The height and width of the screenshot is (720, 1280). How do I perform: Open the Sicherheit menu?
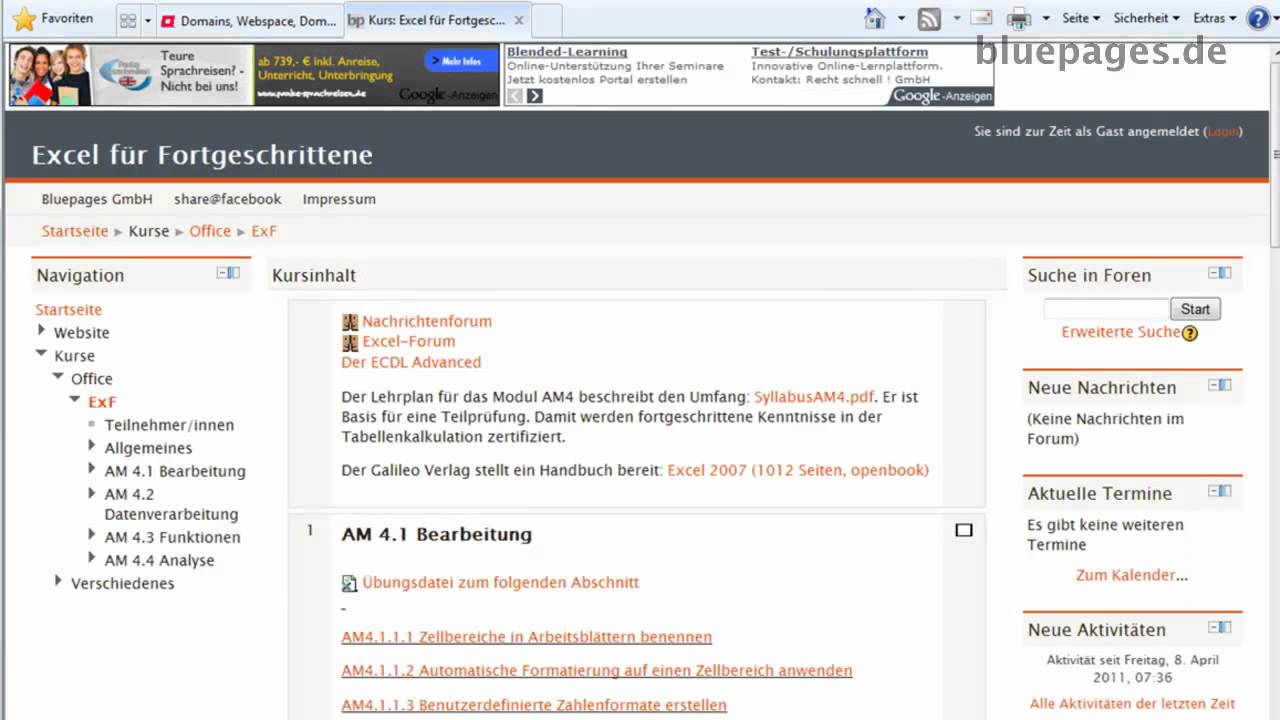point(1146,18)
